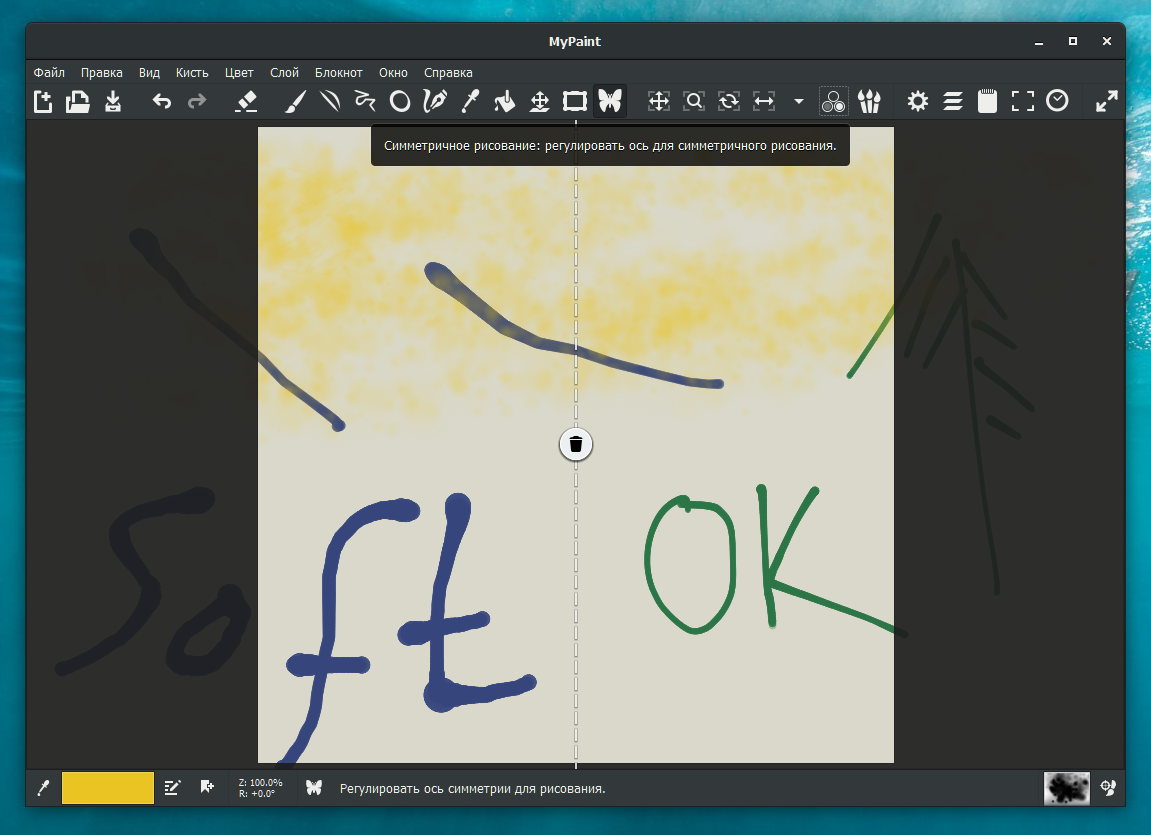This screenshot has height=835, width=1151.
Task: Open the brush settings editor in status bar
Action: 172,788
